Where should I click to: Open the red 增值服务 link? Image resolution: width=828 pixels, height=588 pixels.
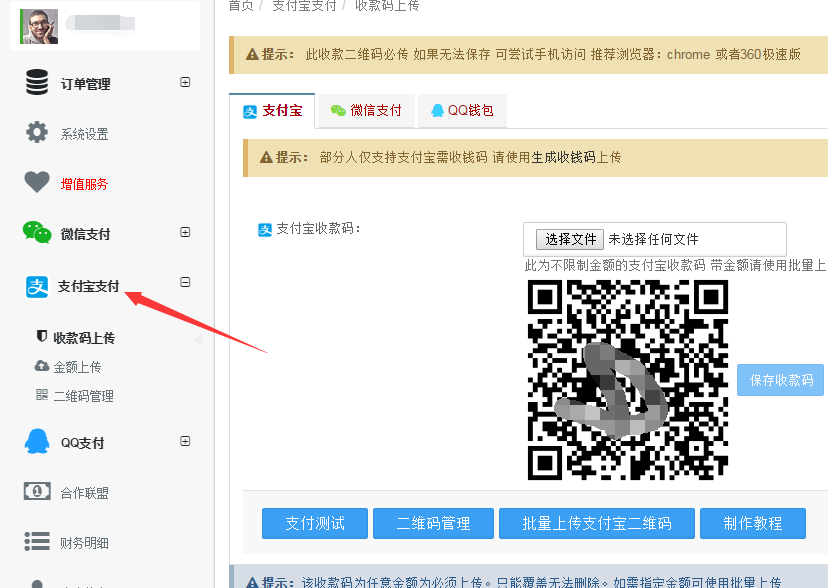(84, 184)
